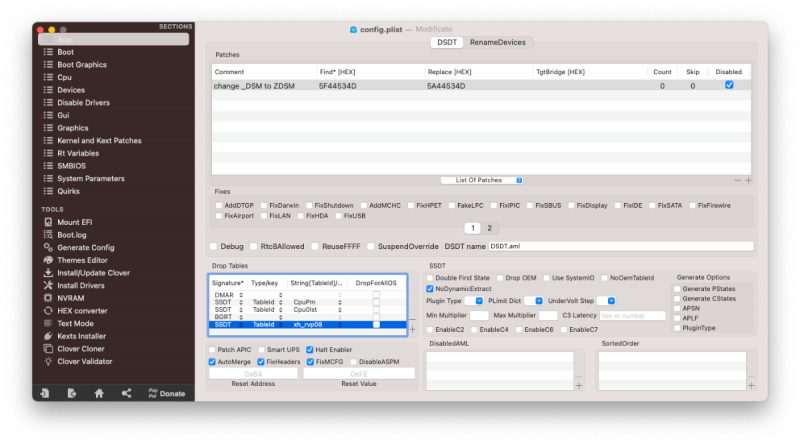Remove patch with minus button
The width and height of the screenshot is (800, 444).
pos(737,180)
